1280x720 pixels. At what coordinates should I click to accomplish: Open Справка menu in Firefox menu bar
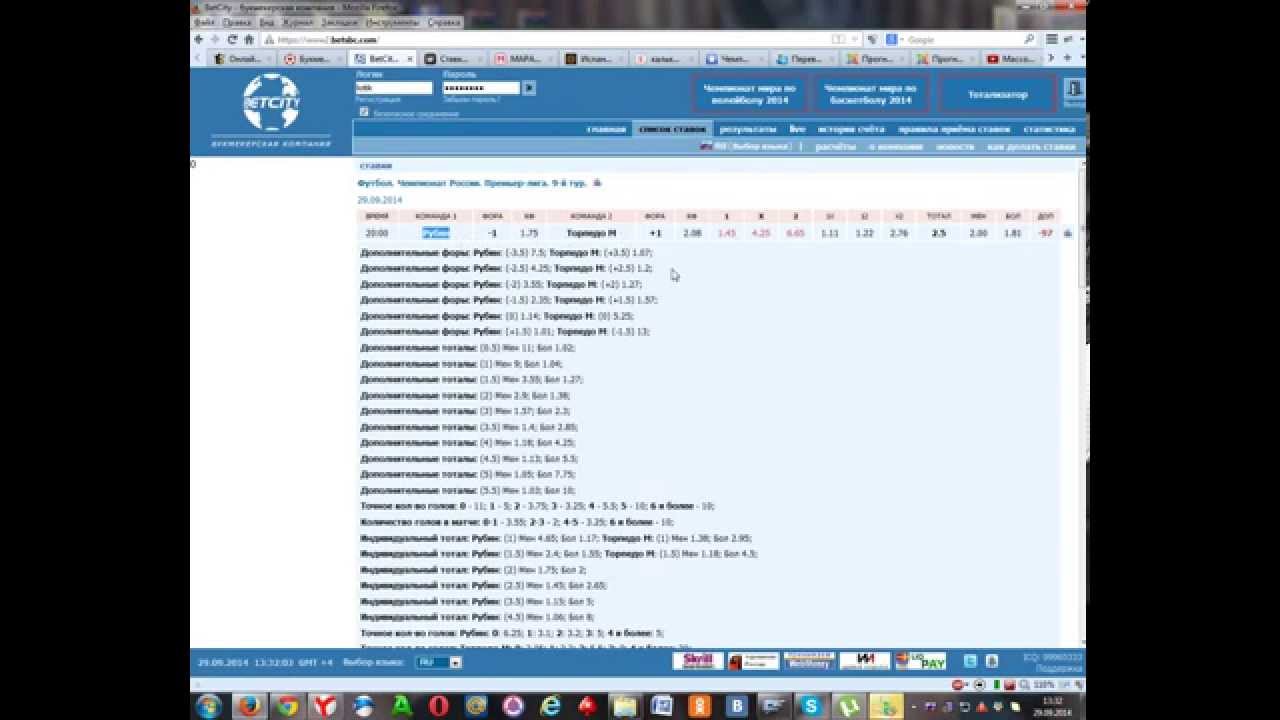(x=444, y=21)
